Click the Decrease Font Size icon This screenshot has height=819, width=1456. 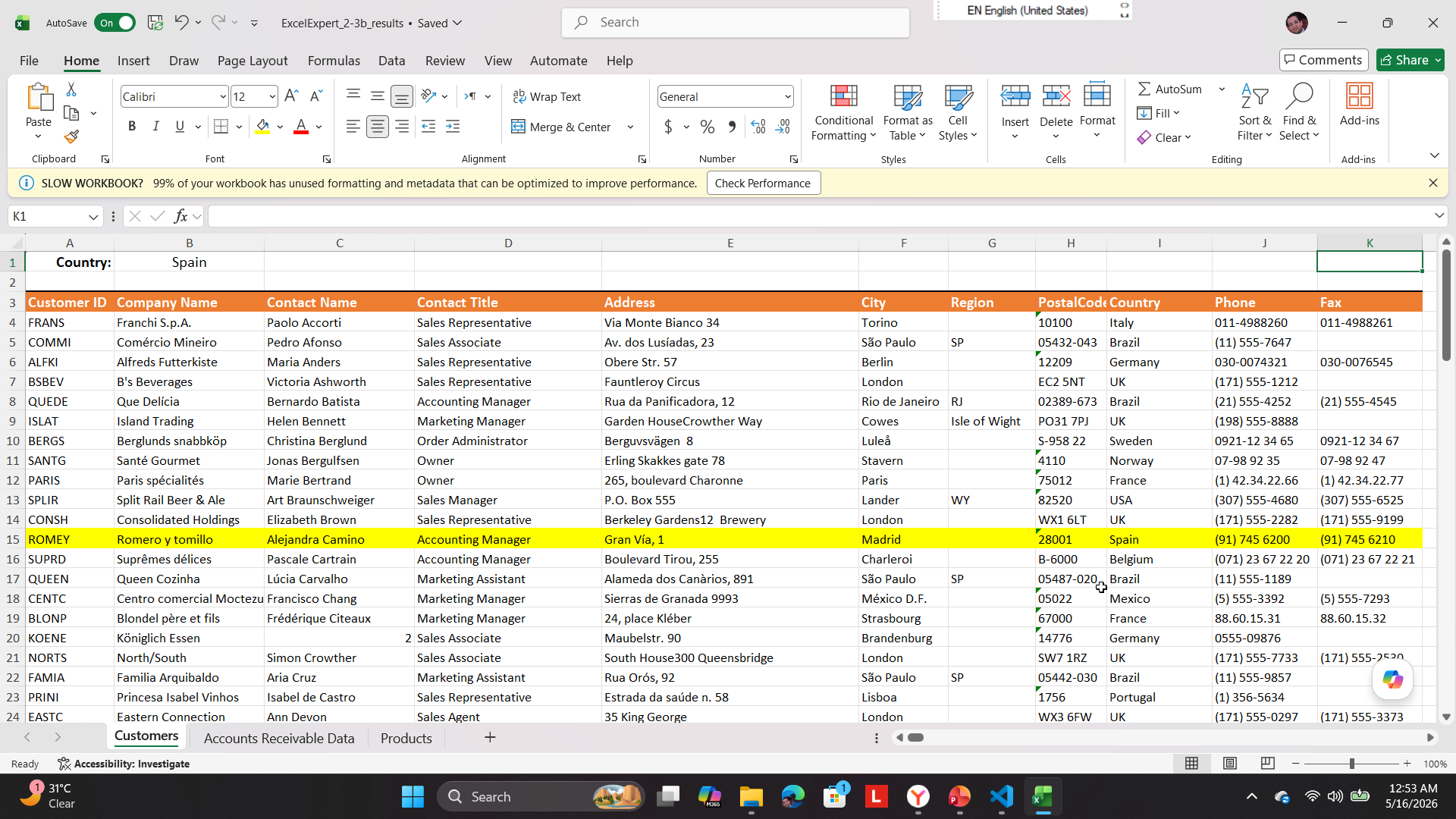tap(316, 96)
